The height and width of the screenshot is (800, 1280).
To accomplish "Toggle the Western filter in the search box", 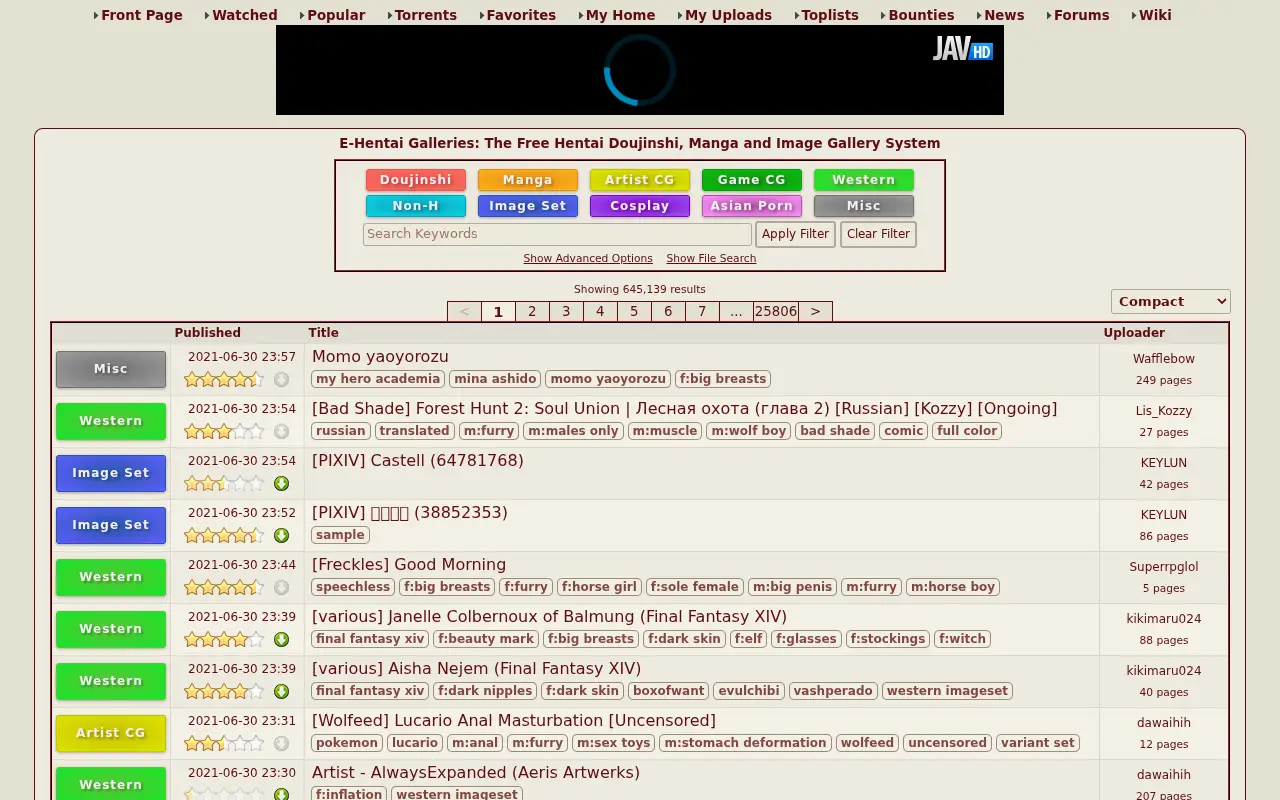I will [864, 180].
